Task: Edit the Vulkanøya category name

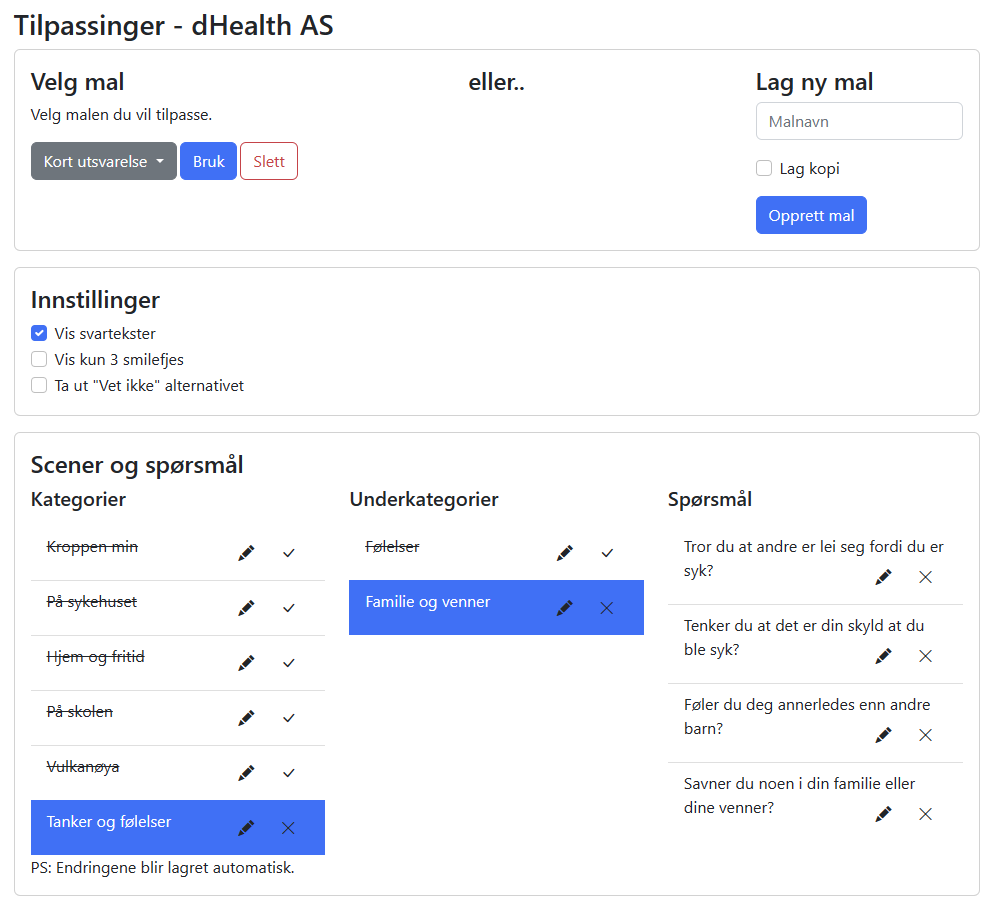Action: tap(246, 773)
